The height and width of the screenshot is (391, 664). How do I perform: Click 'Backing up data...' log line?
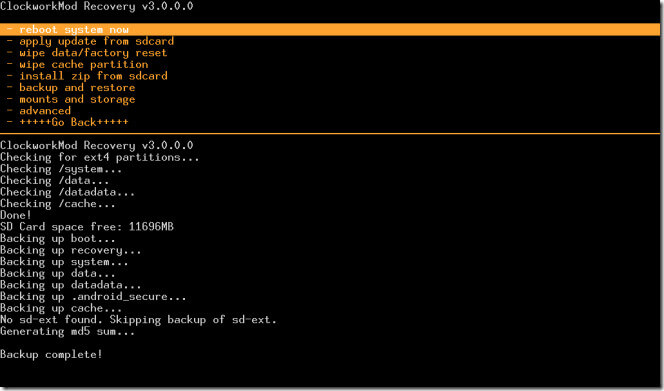(58, 273)
